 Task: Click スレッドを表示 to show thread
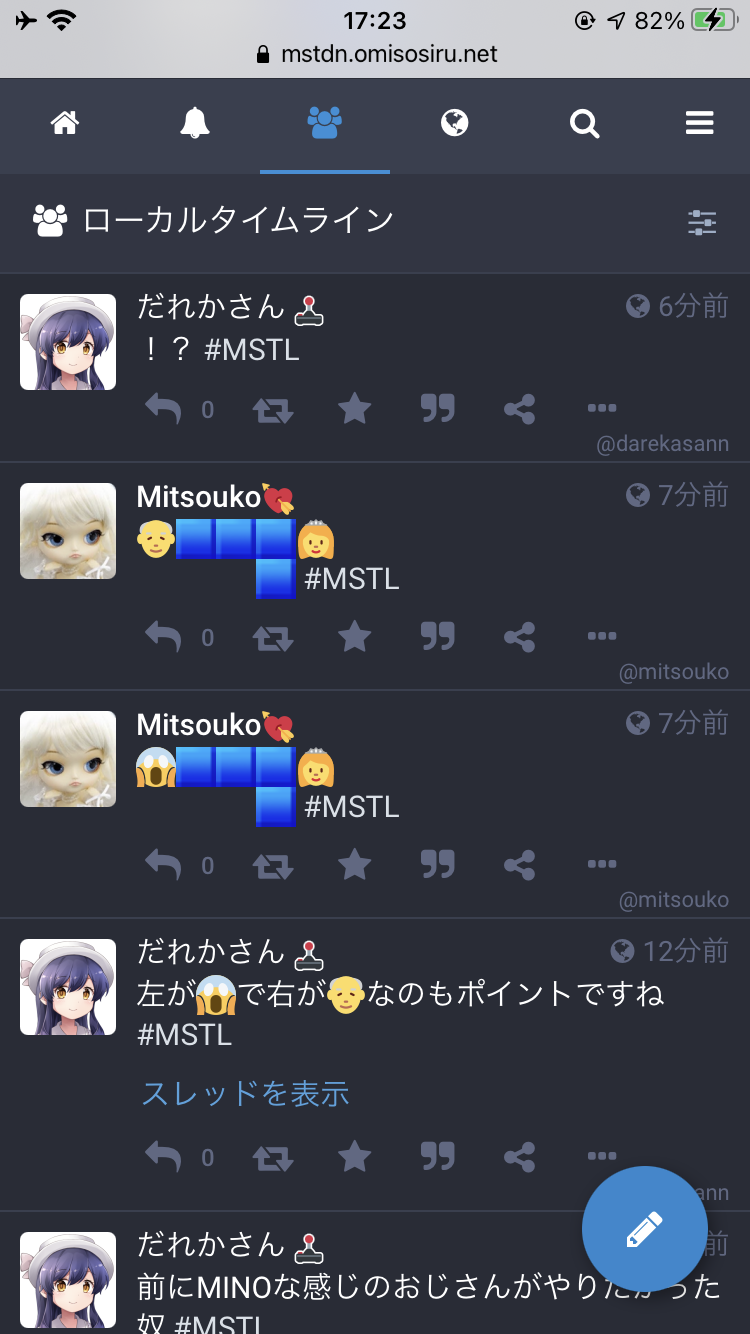tap(246, 1094)
